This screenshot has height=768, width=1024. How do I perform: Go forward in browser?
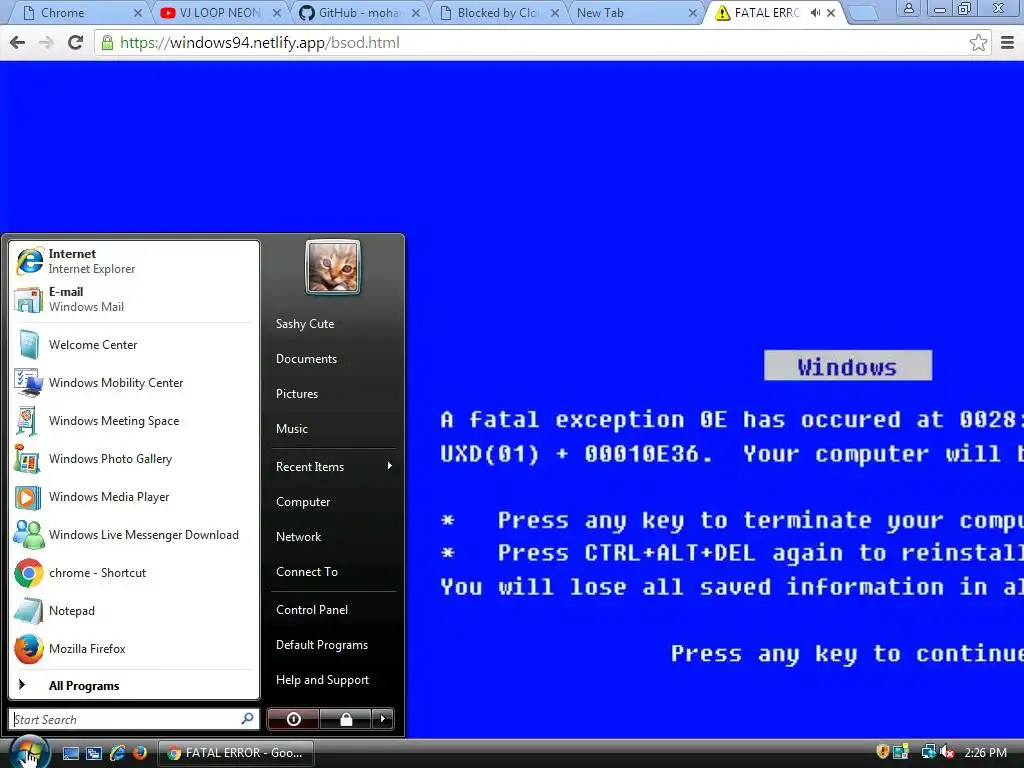46,42
